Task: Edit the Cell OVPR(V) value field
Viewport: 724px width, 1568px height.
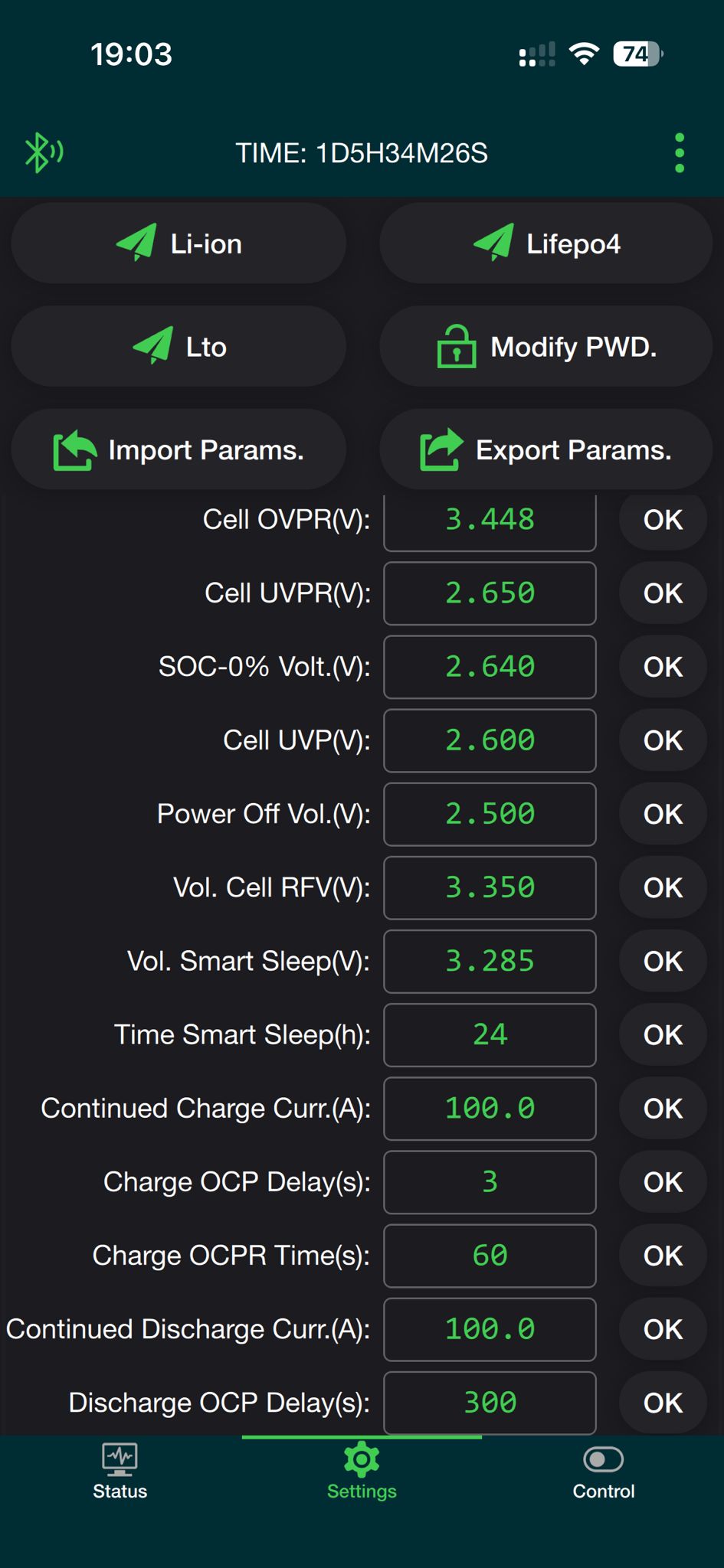Action: (x=490, y=520)
